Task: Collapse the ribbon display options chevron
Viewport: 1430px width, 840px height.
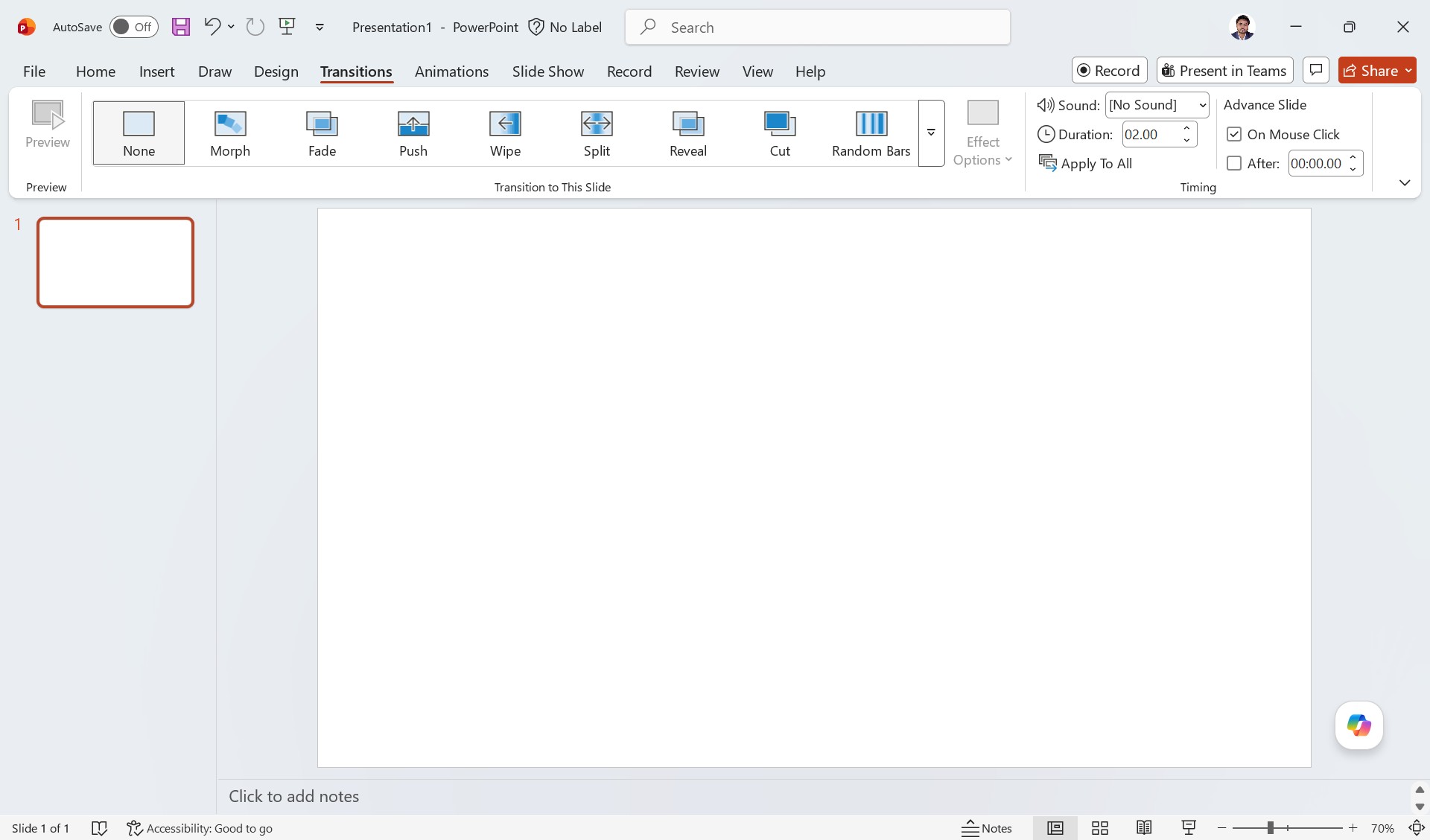Action: [x=1405, y=182]
